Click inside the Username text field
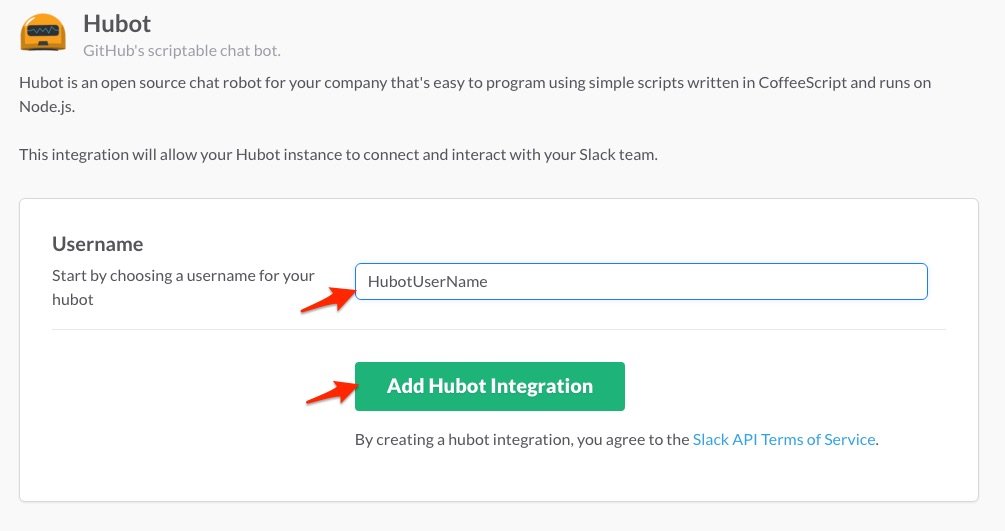The width and height of the screenshot is (1005, 531). coord(640,282)
